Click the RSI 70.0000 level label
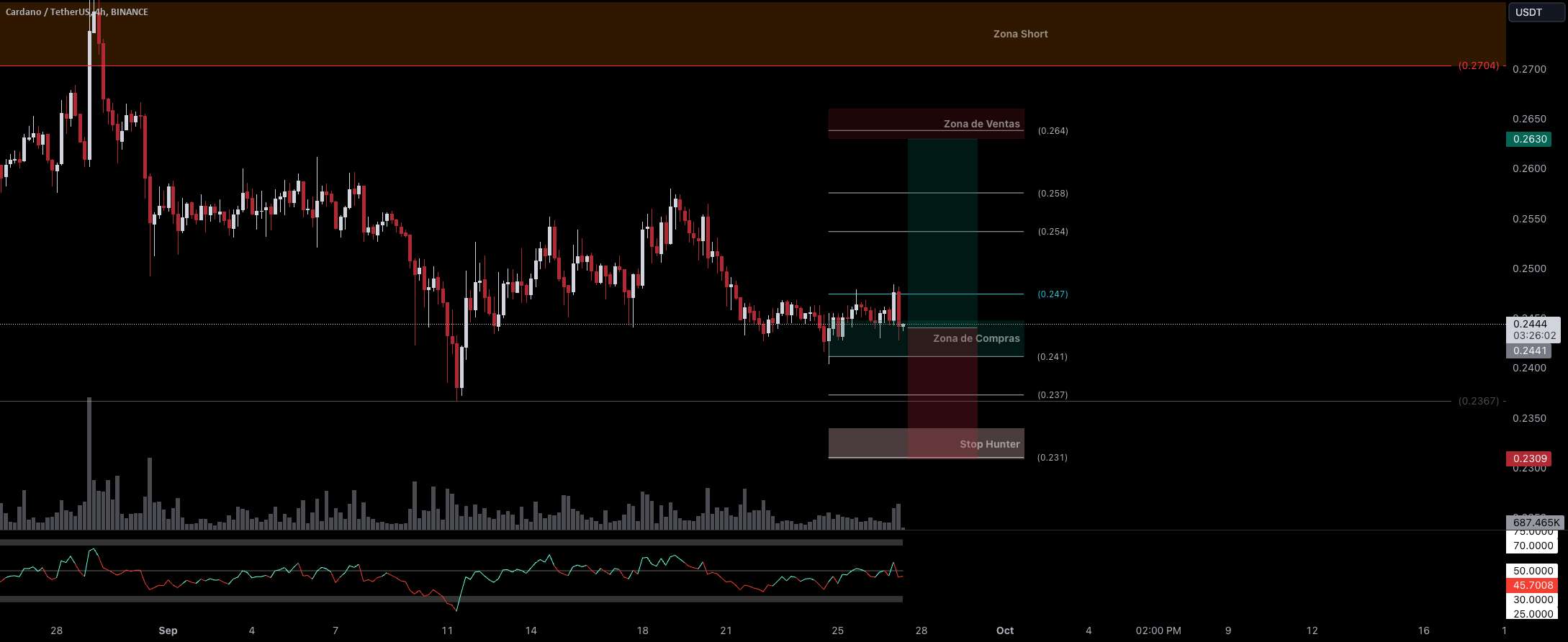This screenshot has width=1568, height=642. [1533, 546]
